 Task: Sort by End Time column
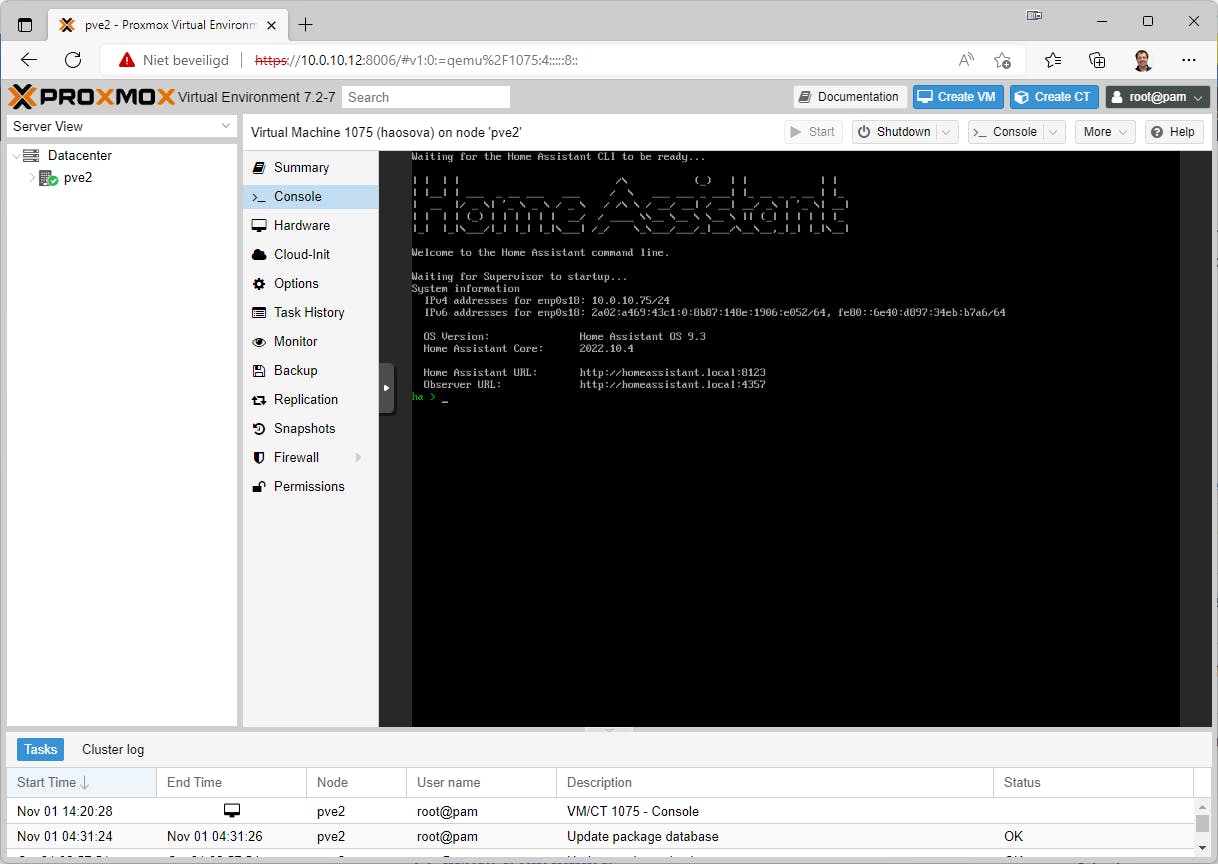tap(231, 782)
